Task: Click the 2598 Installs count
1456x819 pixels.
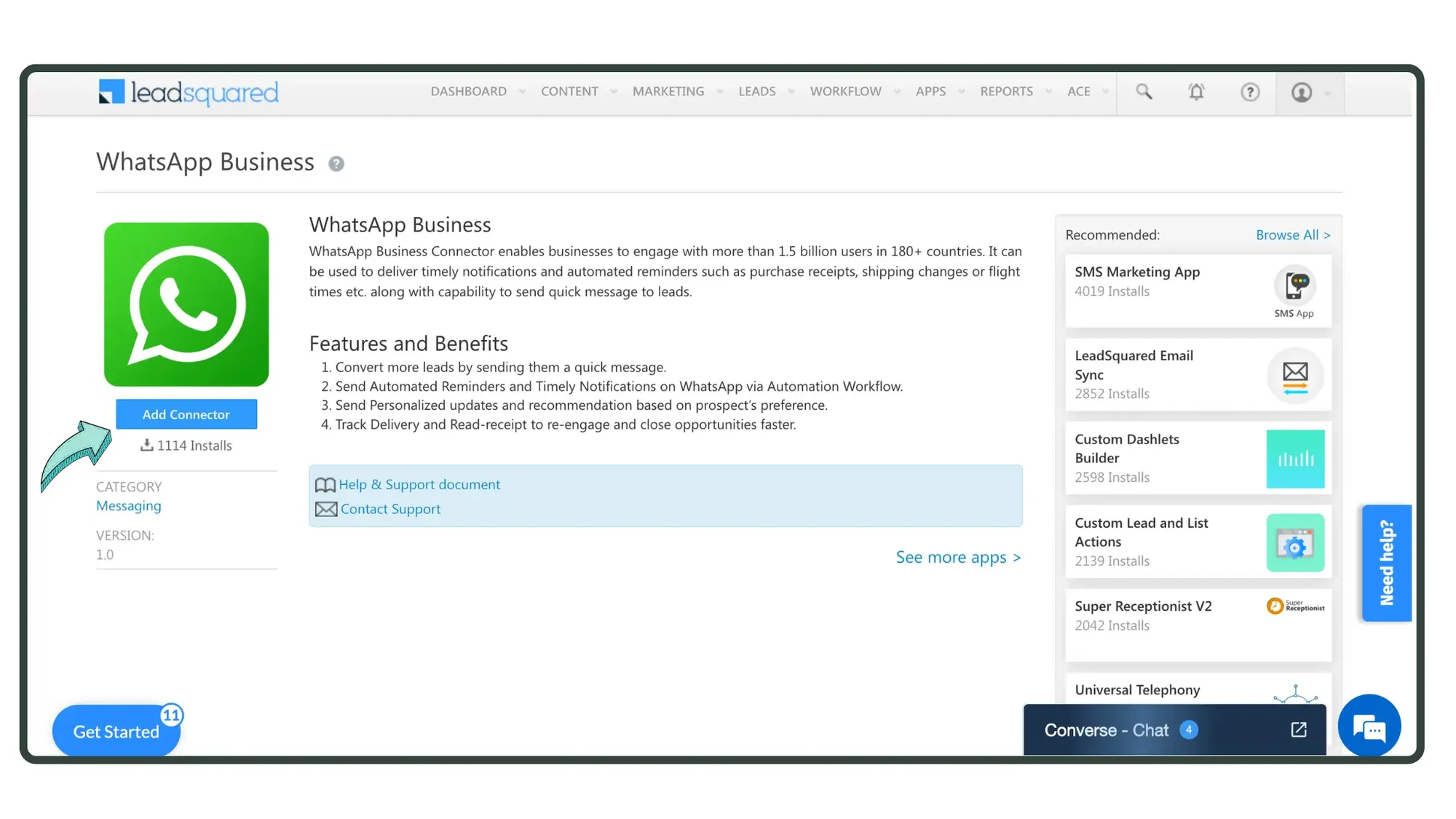Action: (x=1112, y=478)
